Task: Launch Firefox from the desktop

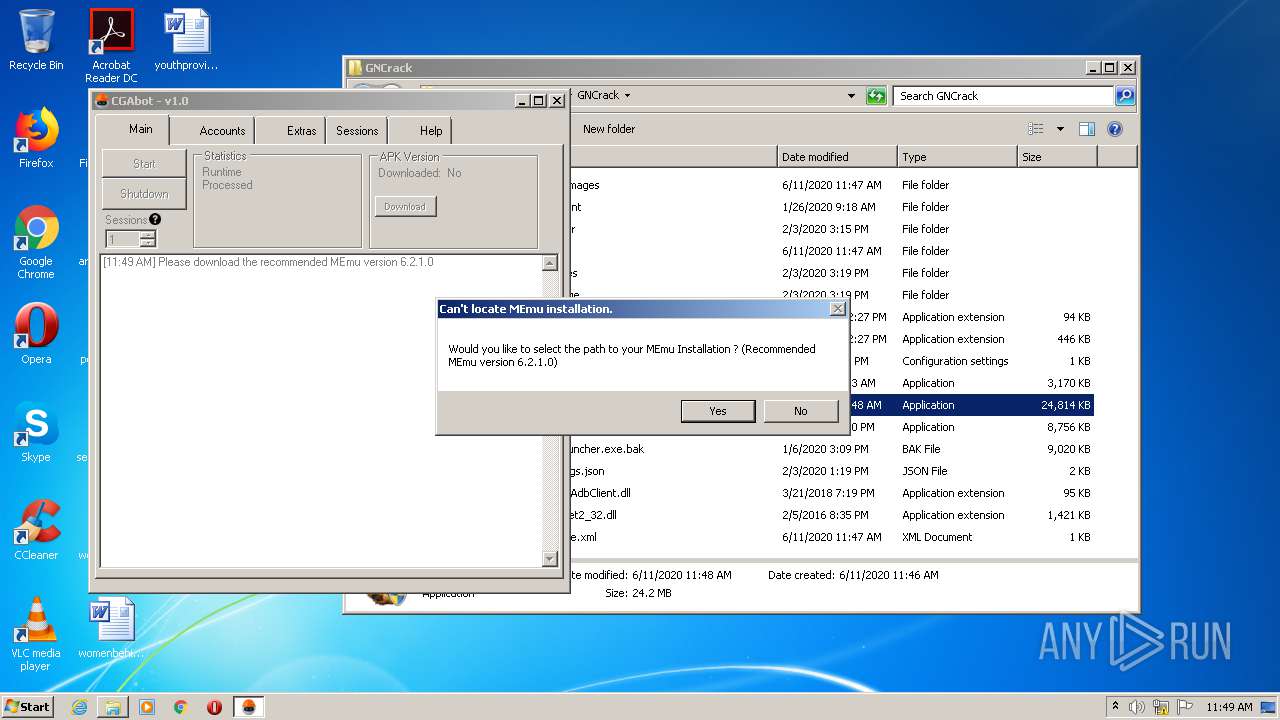Action: (x=36, y=138)
